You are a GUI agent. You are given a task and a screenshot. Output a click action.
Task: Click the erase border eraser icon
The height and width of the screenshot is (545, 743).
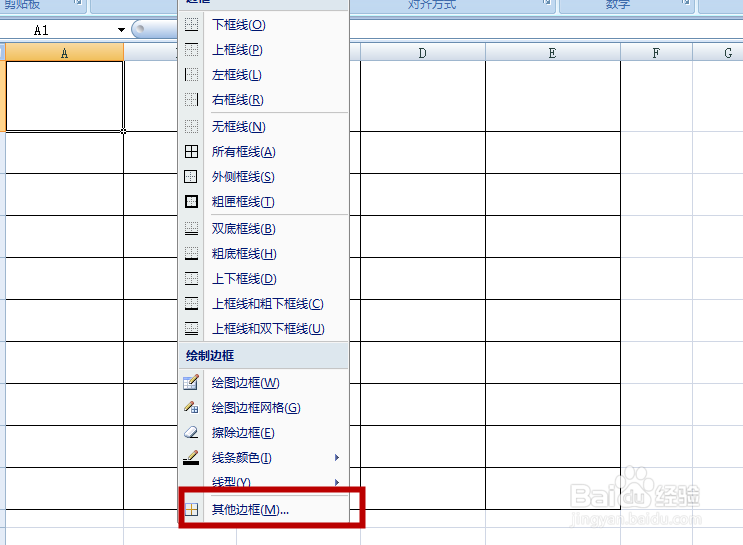tap(191, 433)
